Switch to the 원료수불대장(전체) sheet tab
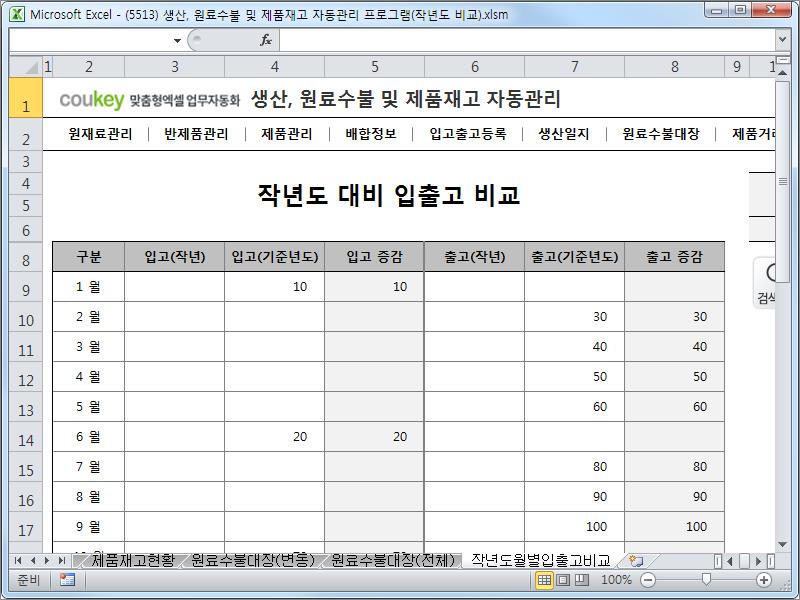 tap(392, 561)
